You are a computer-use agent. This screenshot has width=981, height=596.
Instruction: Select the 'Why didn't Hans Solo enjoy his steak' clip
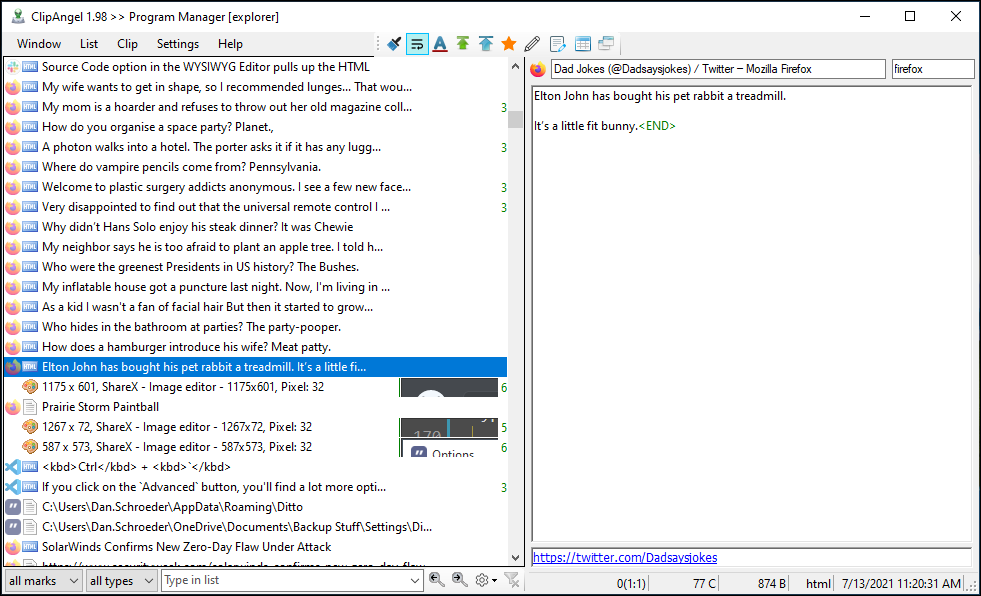coord(255,227)
